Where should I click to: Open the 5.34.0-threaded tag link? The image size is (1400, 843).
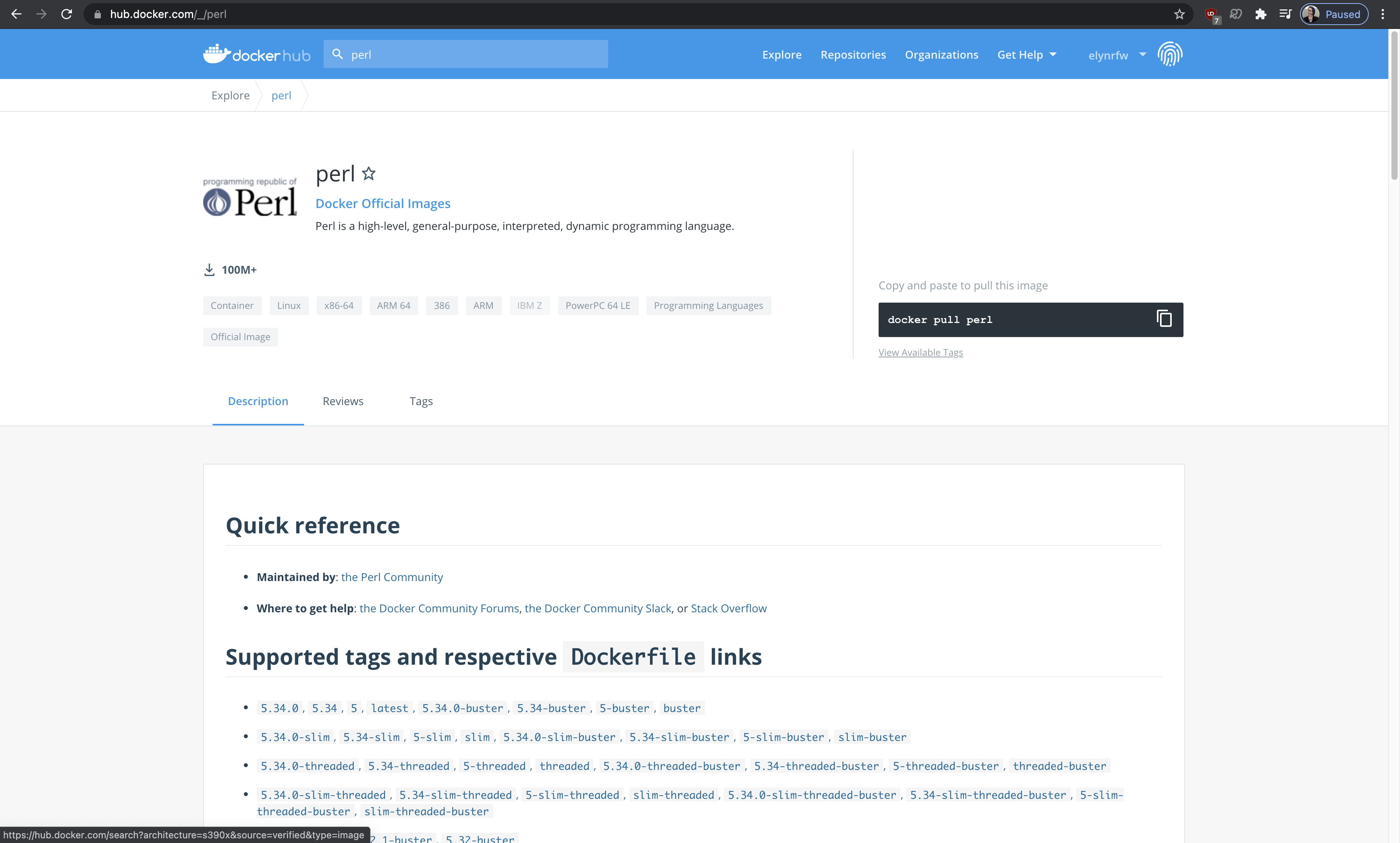tap(307, 766)
